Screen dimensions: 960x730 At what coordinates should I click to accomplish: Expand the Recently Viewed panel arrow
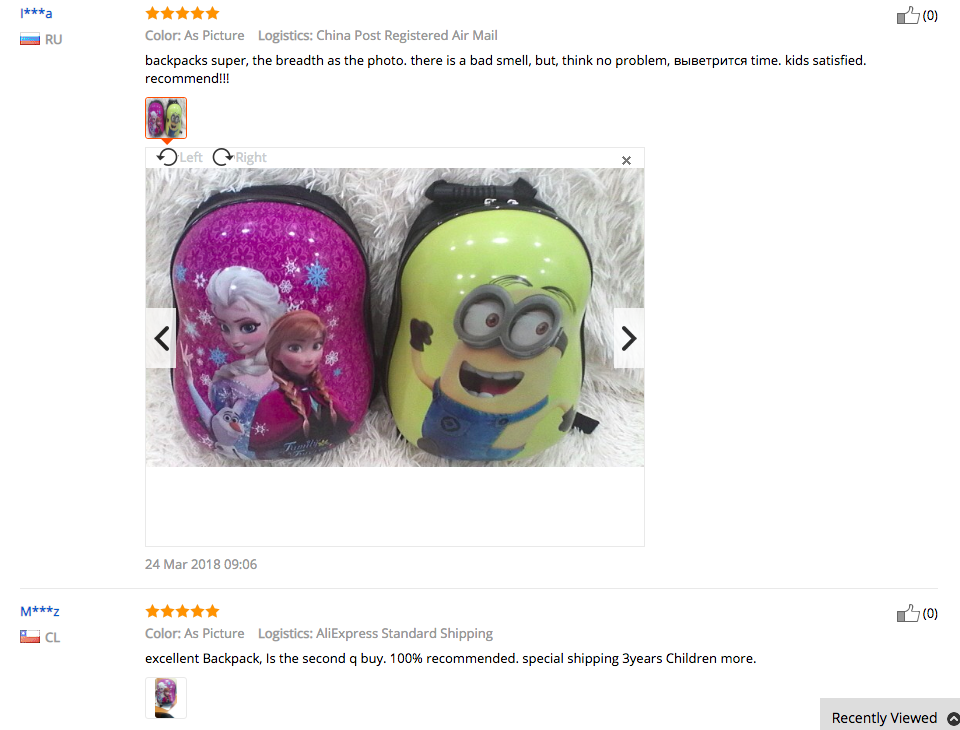point(953,718)
